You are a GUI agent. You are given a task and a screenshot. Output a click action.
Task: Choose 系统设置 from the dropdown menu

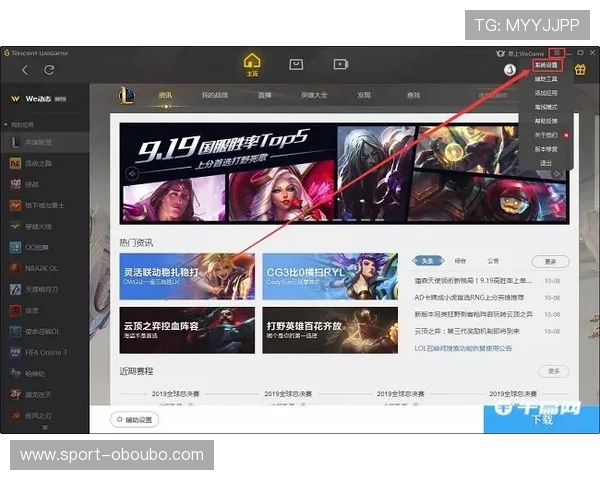[x=546, y=65]
